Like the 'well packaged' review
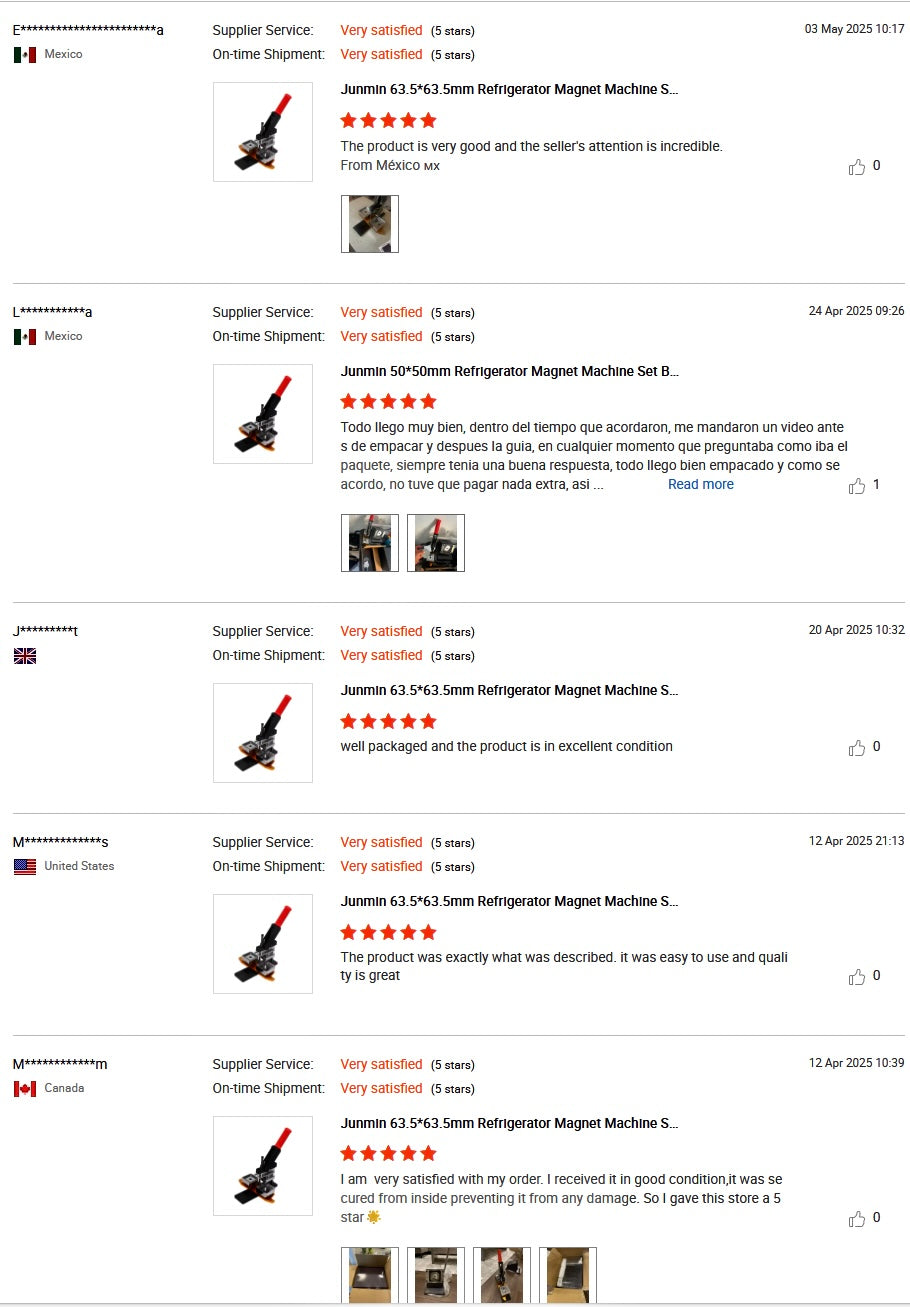This screenshot has height=1307, width=910. tap(857, 748)
